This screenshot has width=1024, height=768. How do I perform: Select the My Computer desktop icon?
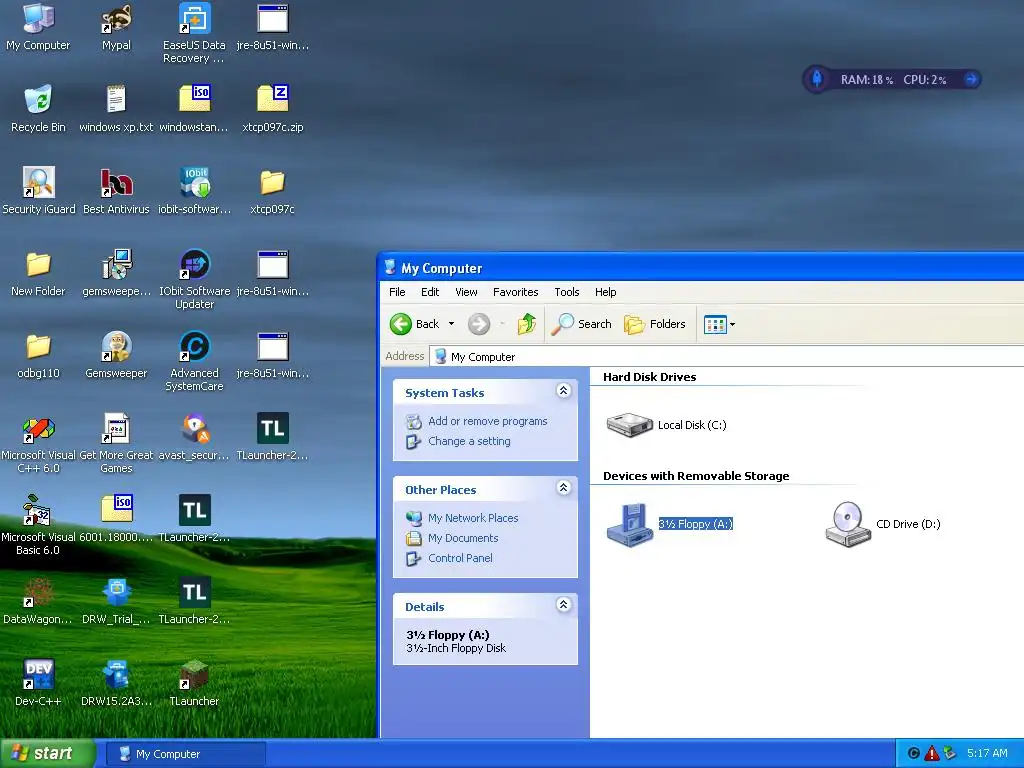(38, 18)
